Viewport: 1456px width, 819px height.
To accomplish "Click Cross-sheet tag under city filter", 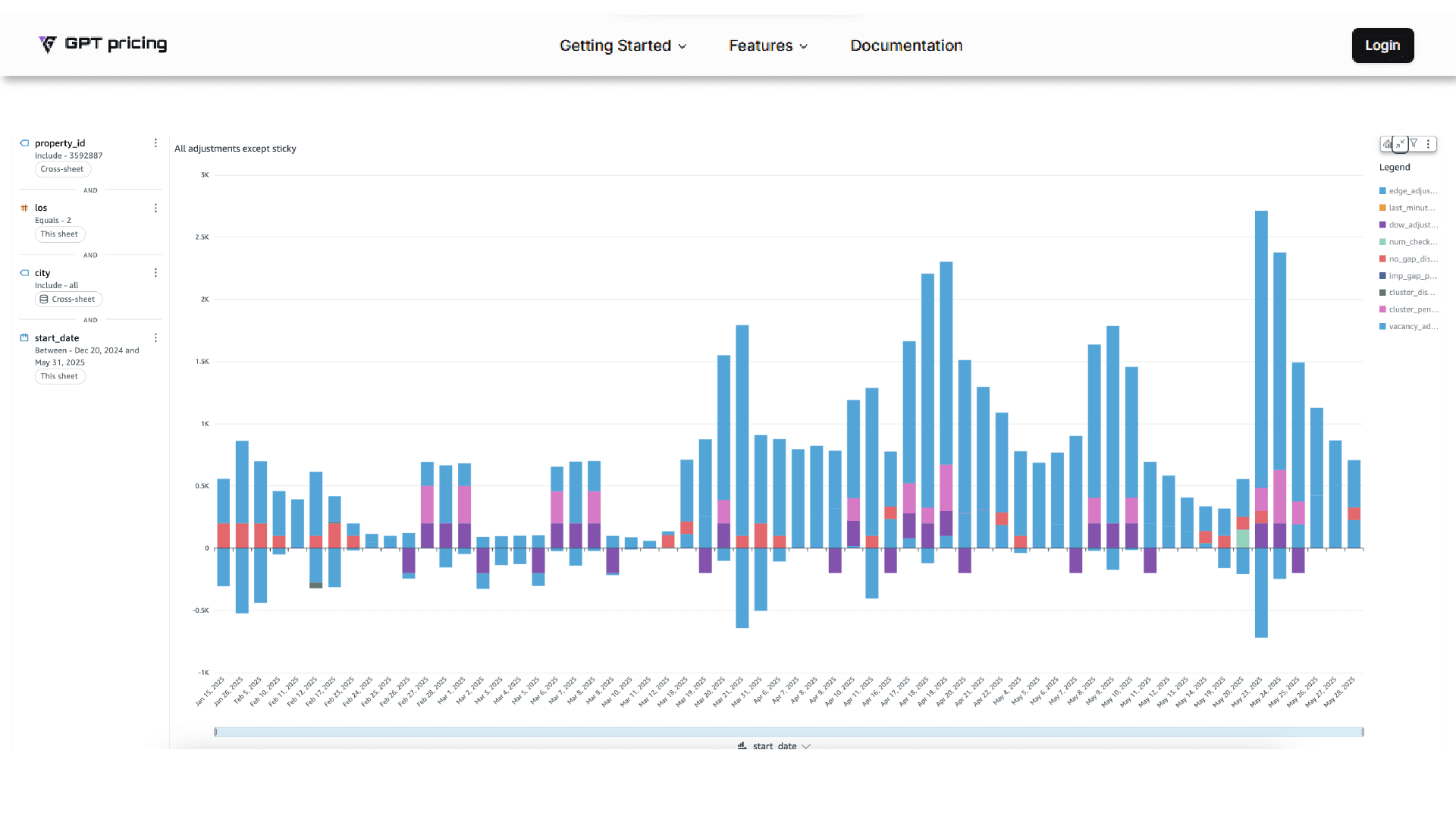I will (68, 300).
